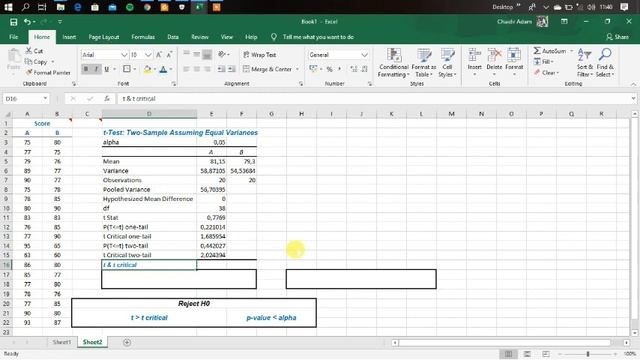The image size is (640, 360).
Task: Open the File tab
Action: [x=13, y=37]
